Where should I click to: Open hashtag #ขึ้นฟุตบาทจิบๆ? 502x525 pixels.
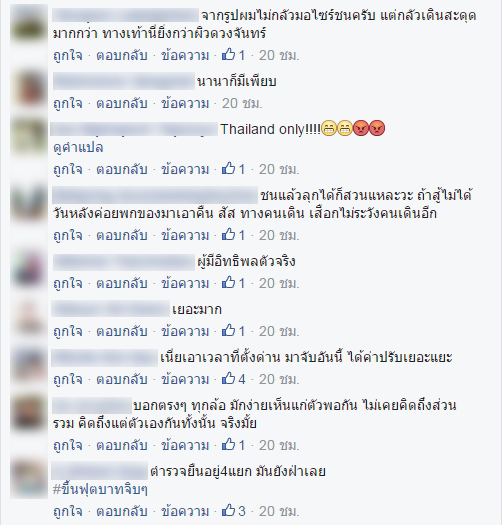click(100, 490)
